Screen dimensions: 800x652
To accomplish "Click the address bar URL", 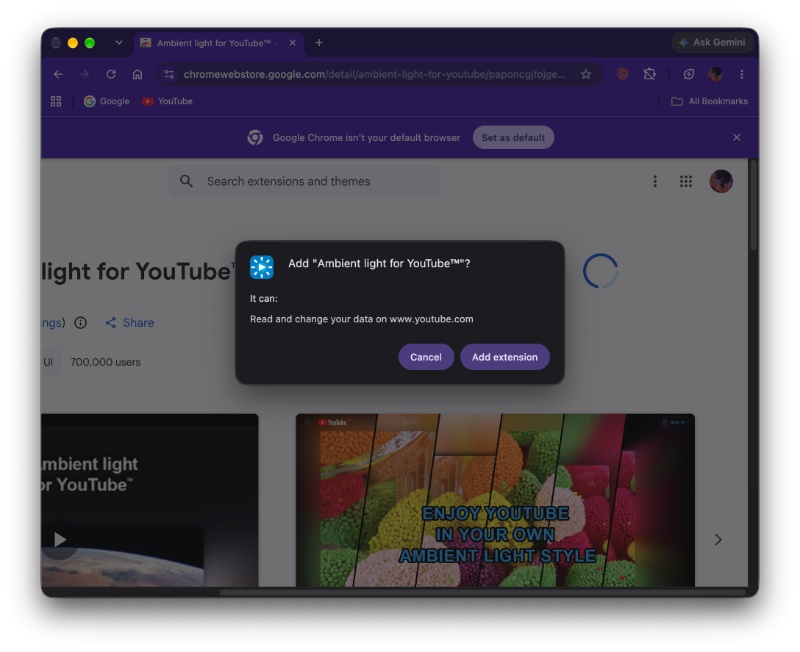I will tap(374, 74).
